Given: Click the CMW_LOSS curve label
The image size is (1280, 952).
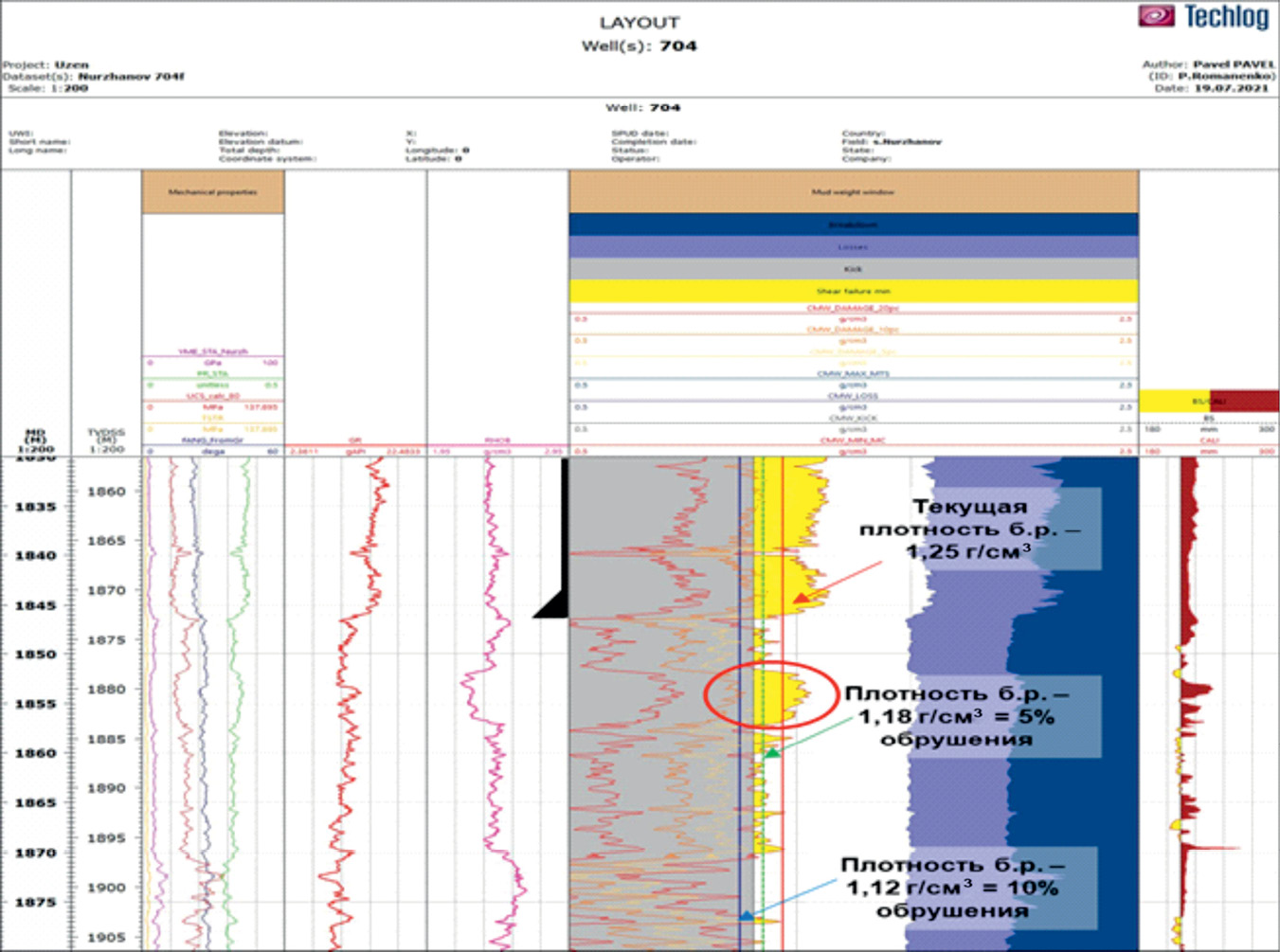Looking at the screenshot, I should (x=853, y=396).
